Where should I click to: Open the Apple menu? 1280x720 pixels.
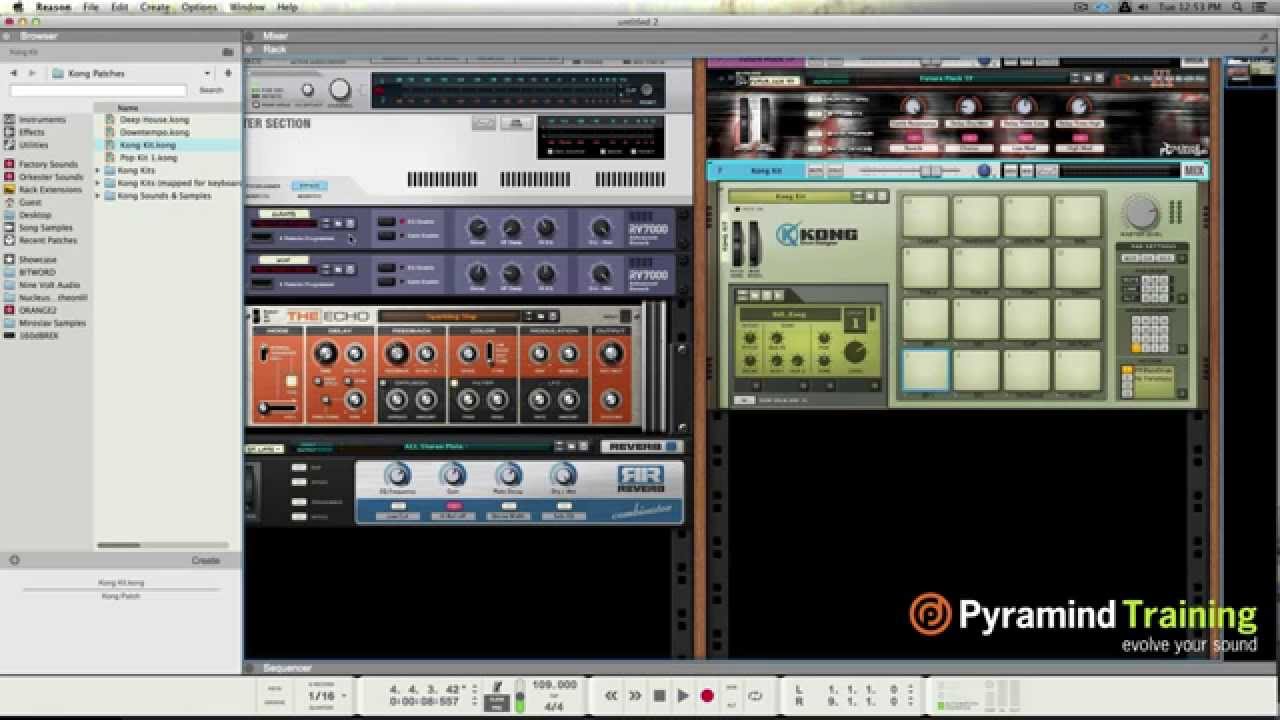point(17,7)
